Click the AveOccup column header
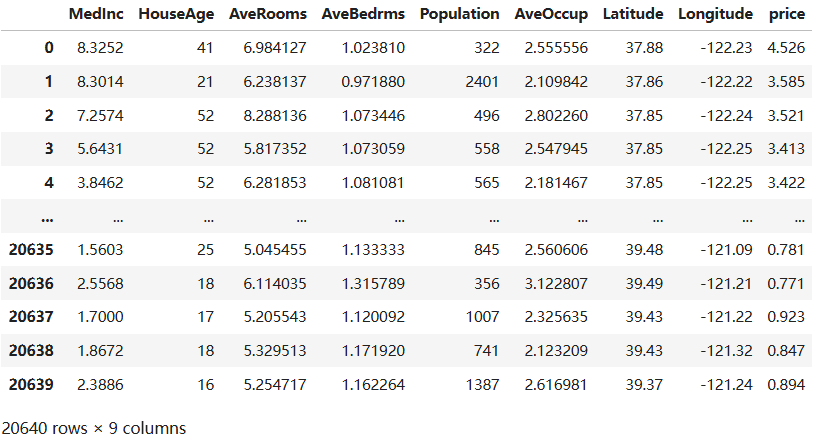The width and height of the screenshot is (818, 440). point(549,15)
